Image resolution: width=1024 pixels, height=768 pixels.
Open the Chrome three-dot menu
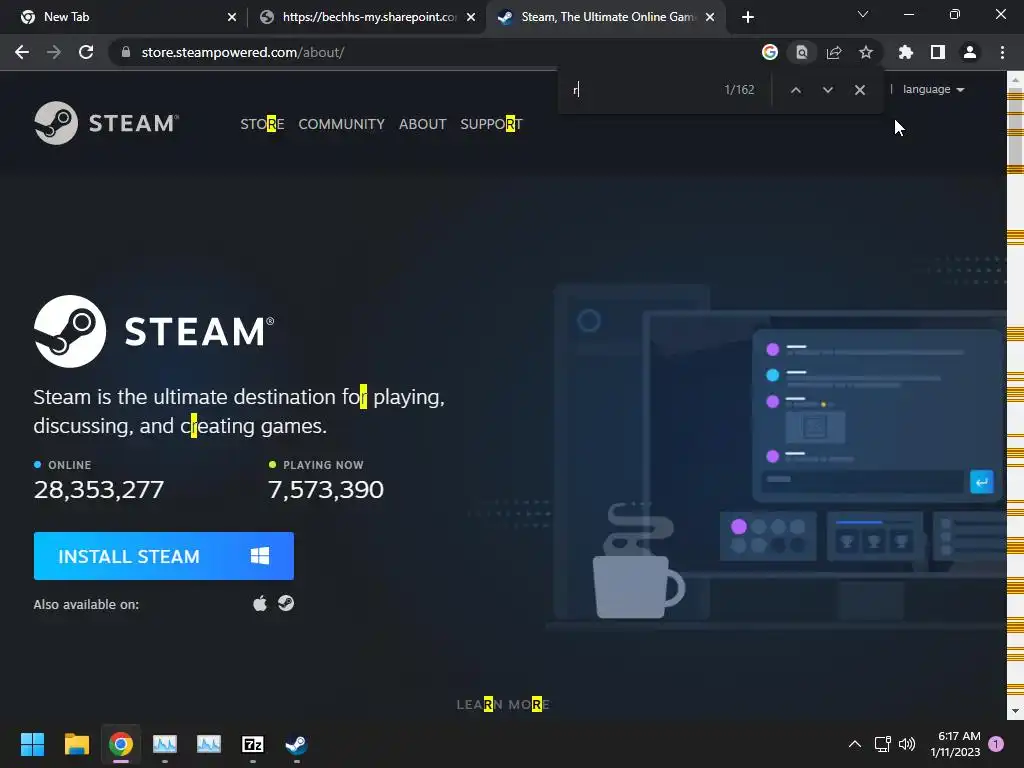(1002, 52)
